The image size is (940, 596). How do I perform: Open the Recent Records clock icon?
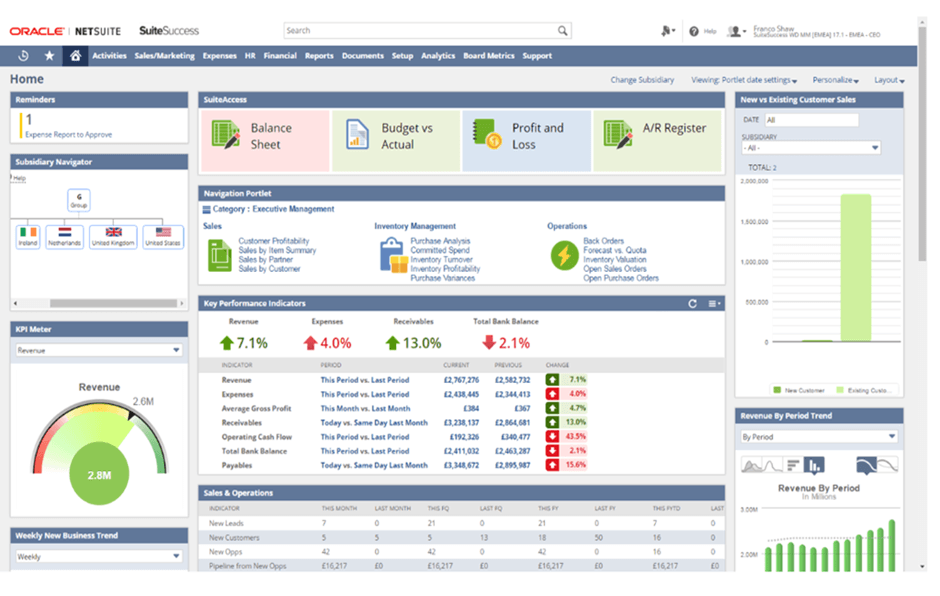click(23, 56)
